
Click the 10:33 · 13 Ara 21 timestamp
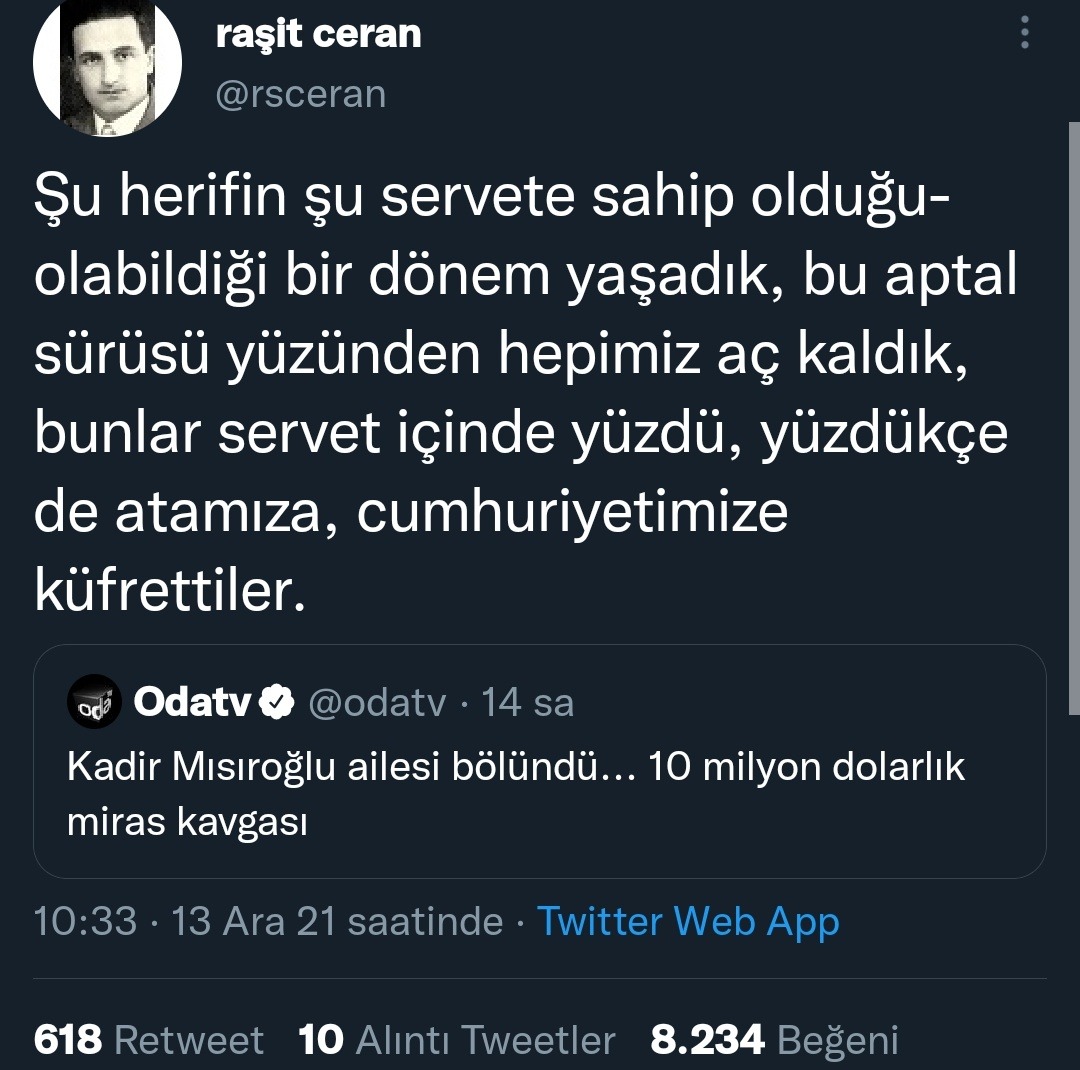click(268, 921)
